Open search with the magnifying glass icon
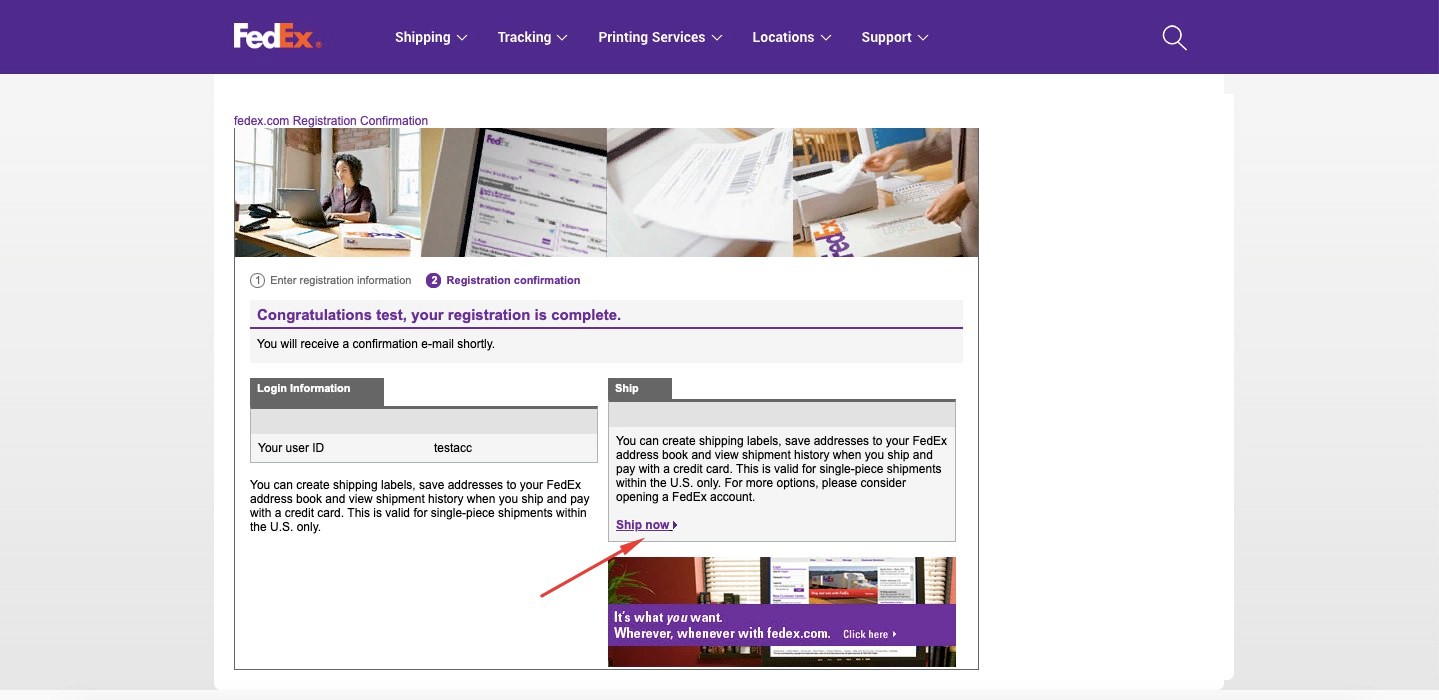This screenshot has height=700, width=1439. (x=1174, y=38)
